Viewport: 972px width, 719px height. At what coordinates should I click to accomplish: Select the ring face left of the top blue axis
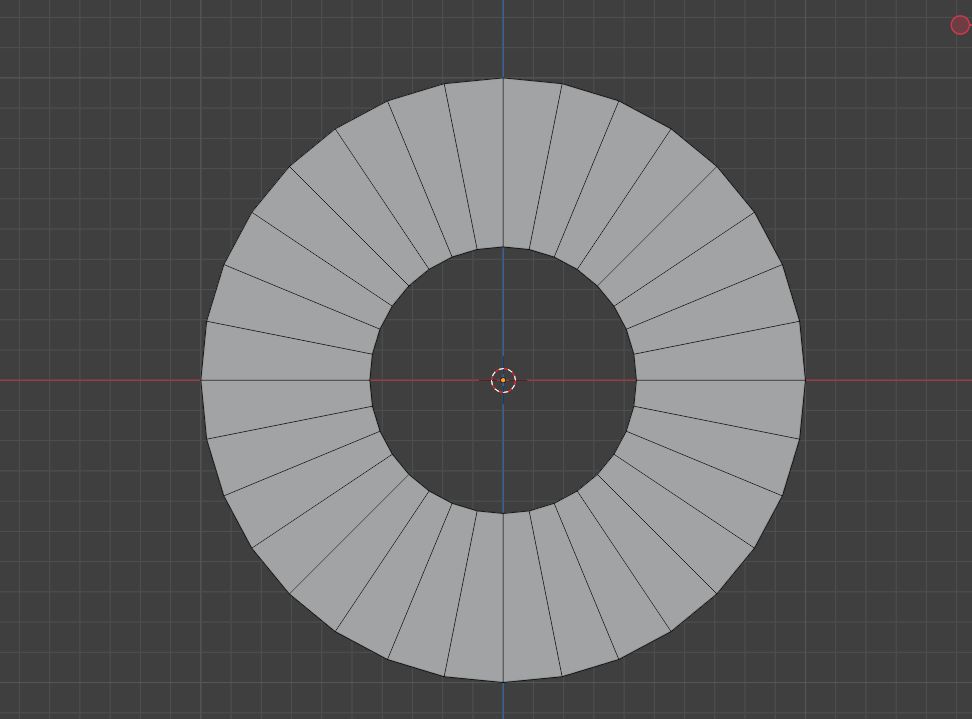pyautogui.click(x=475, y=165)
